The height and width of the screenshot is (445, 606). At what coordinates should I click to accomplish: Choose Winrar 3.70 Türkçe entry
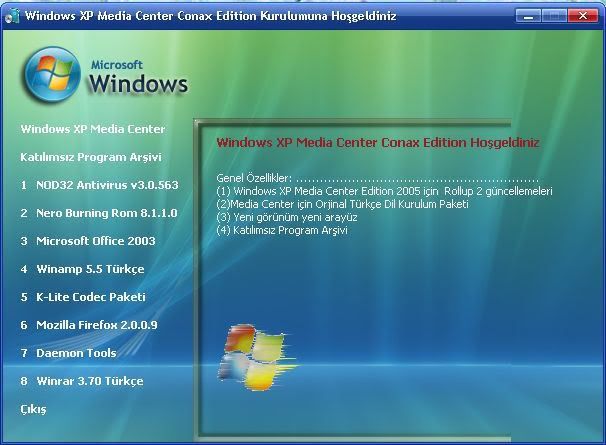click(82, 381)
